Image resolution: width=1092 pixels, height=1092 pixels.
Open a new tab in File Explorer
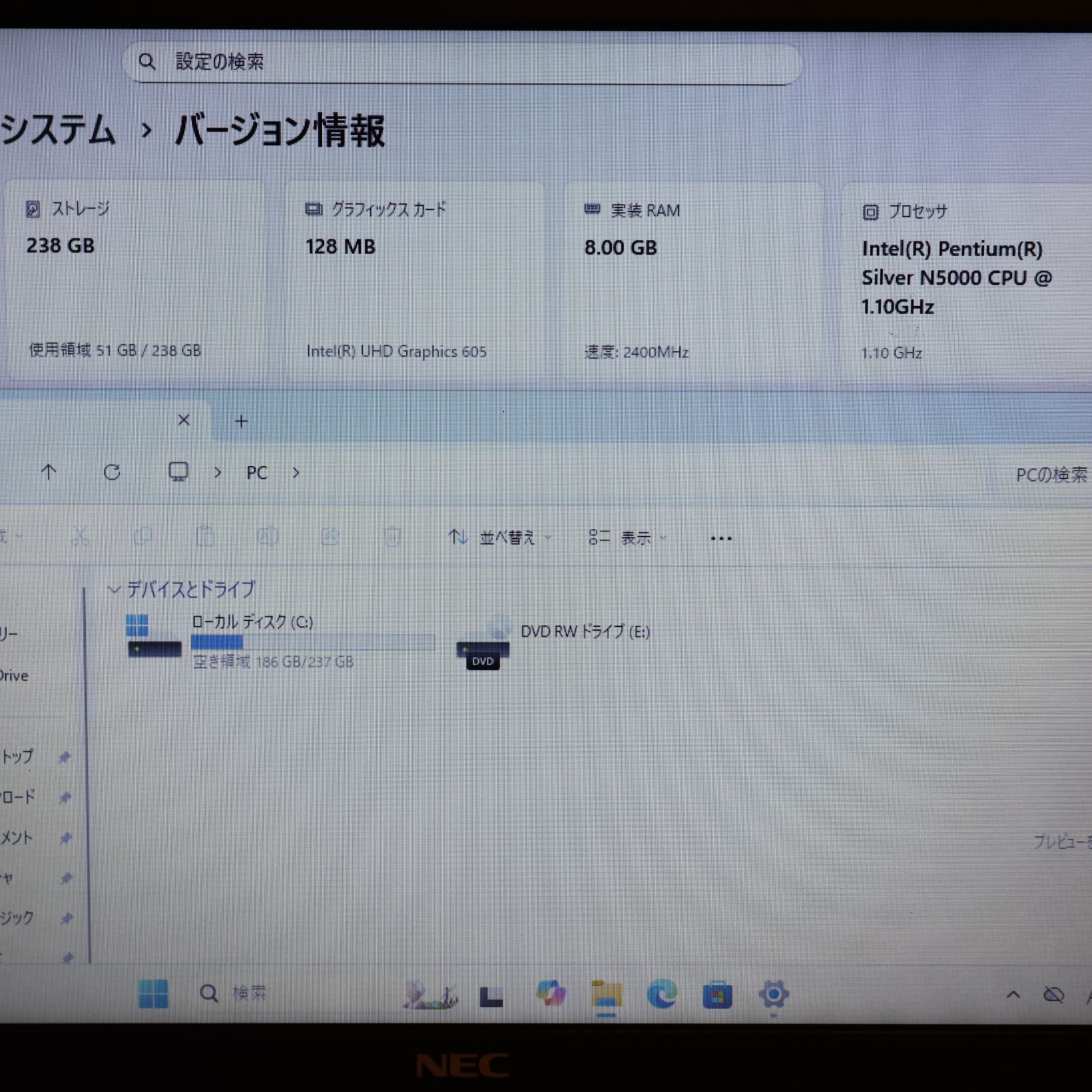pyautogui.click(x=241, y=420)
